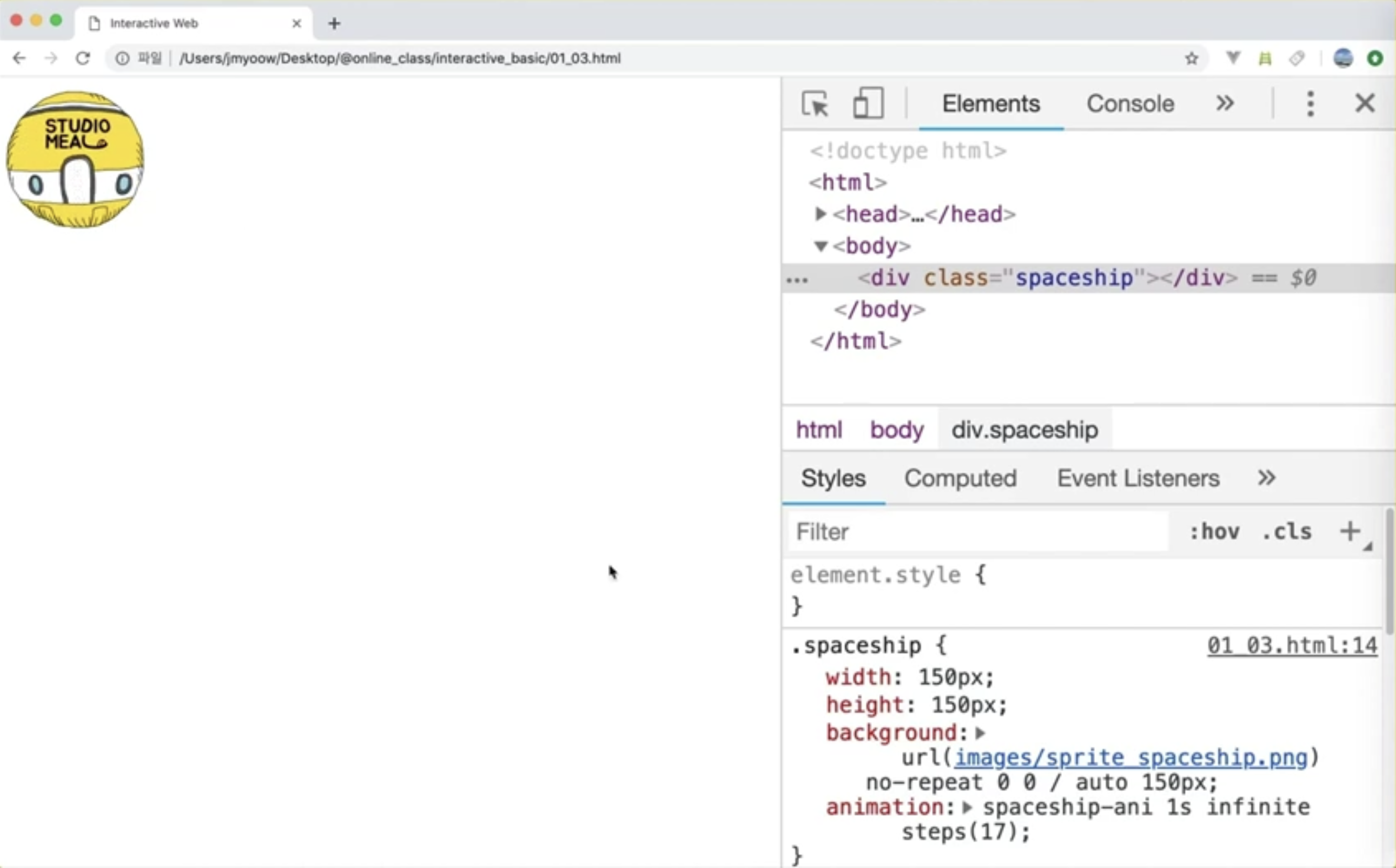This screenshot has height=868, width=1396.
Task: Open the 01_03.html:14 source link
Action: (1292, 645)
